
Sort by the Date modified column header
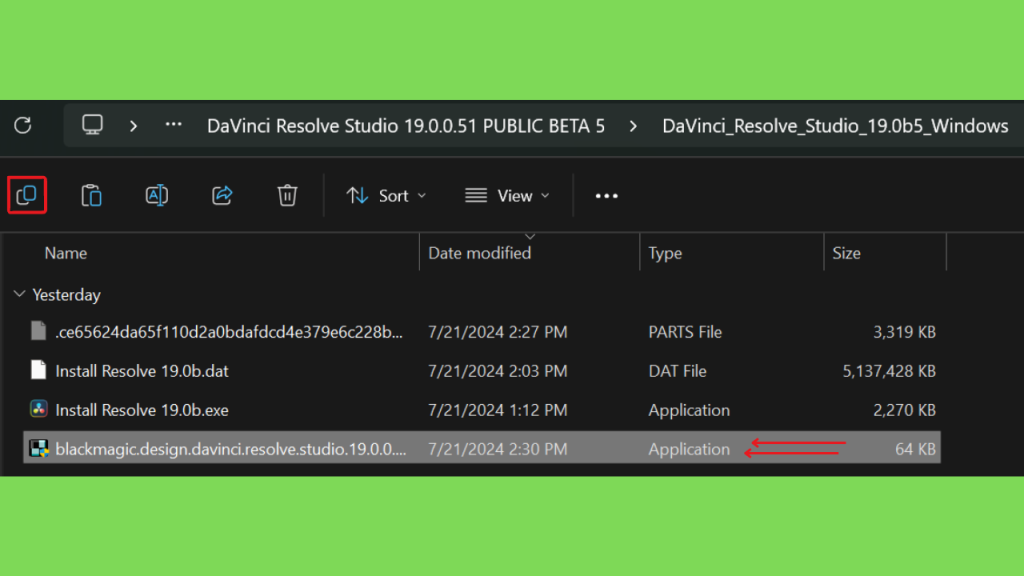tap(479, 253)
